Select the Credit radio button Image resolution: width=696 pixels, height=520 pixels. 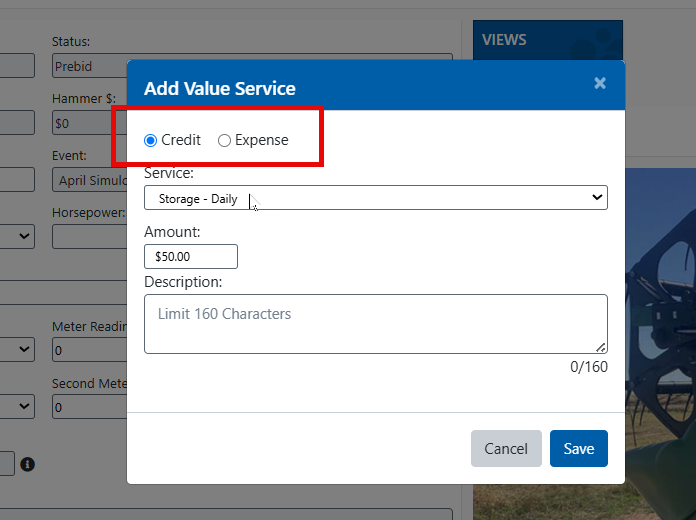pos(150,141)
